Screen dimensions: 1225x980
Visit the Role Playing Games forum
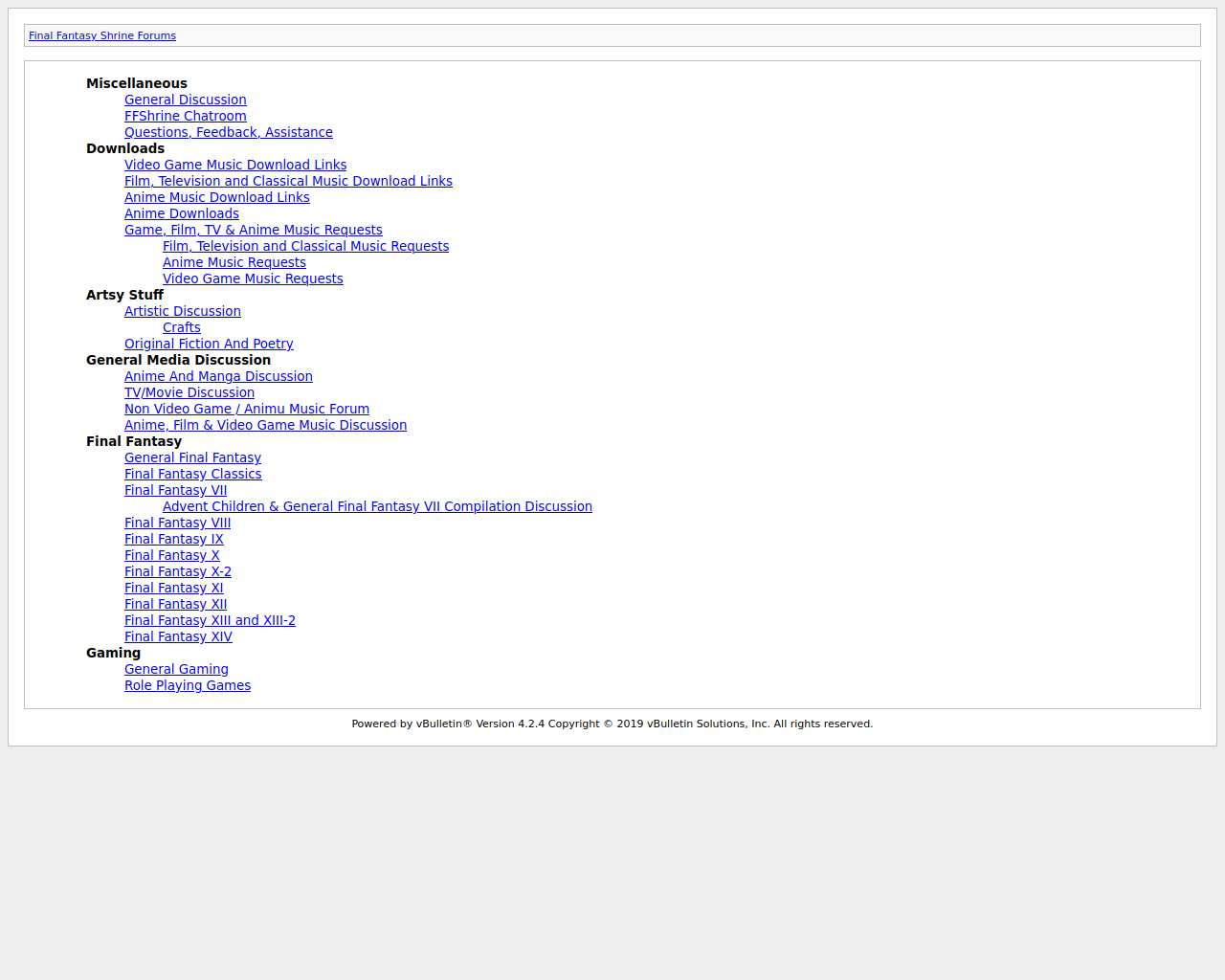[x=188, y=685]
